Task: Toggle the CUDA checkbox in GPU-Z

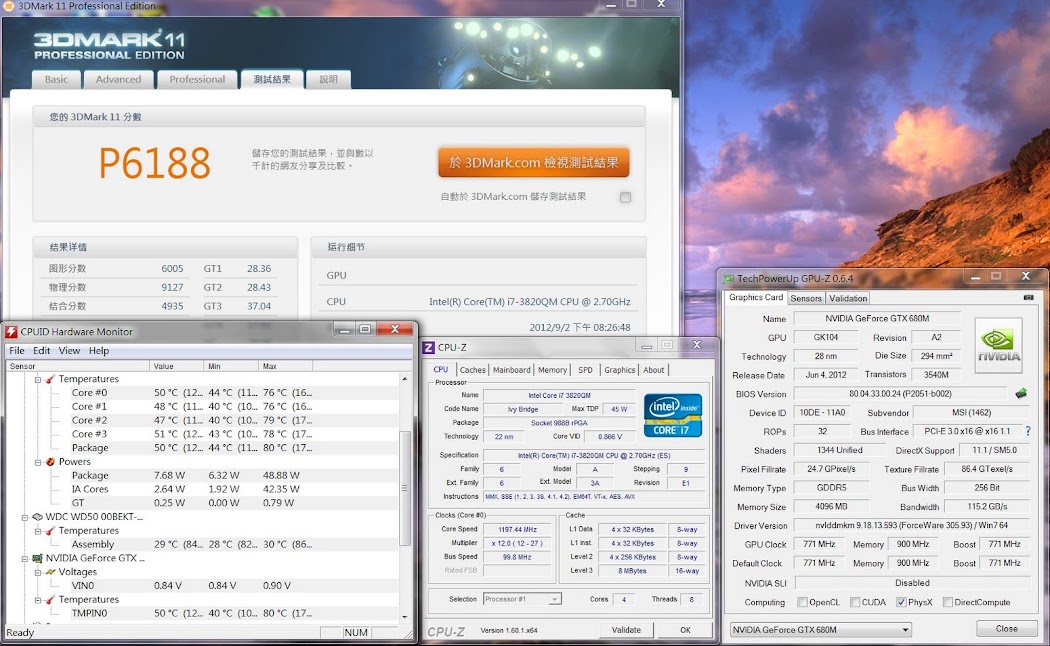Action: tap(854, 602)
